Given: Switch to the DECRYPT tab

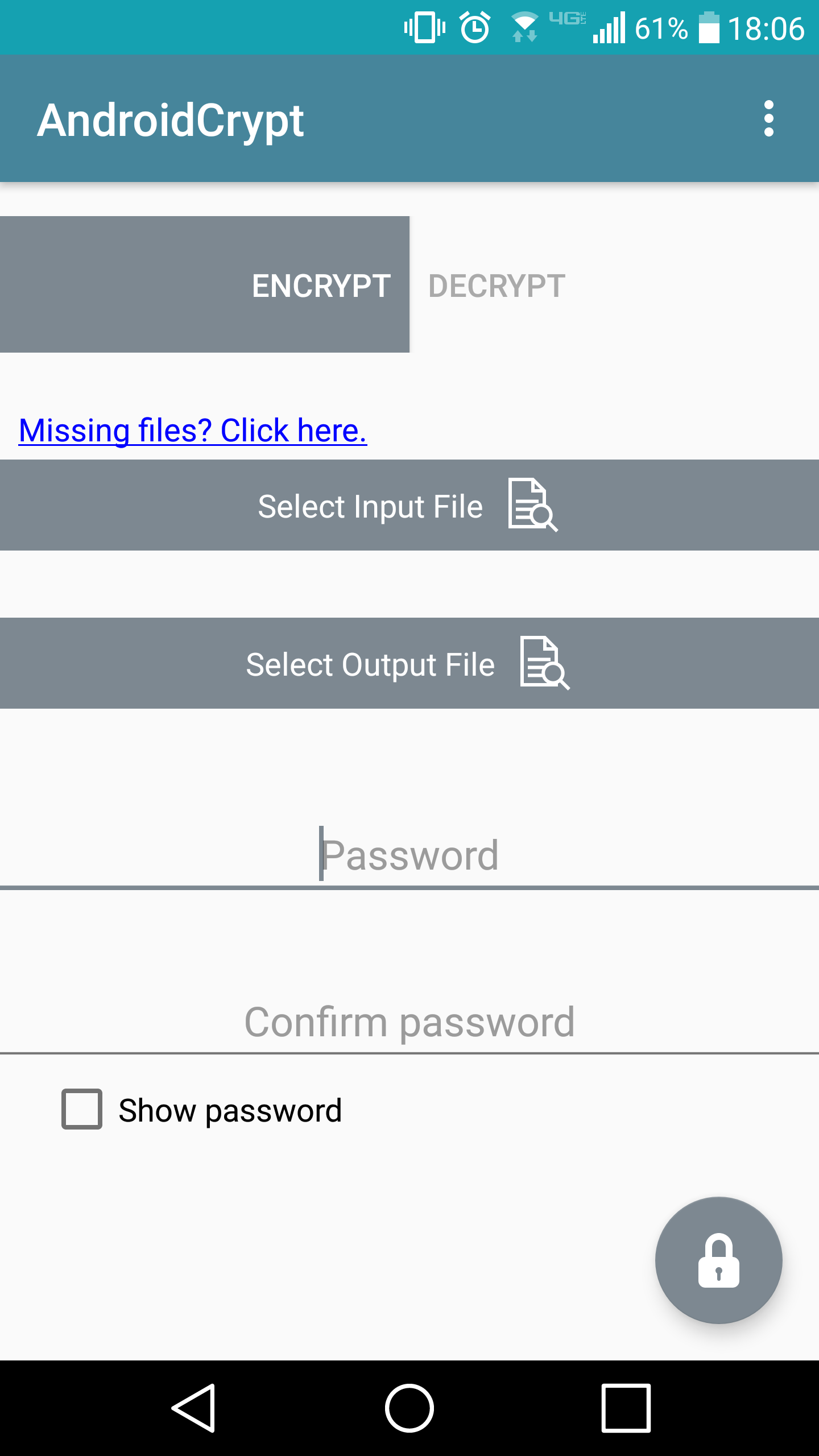Looking at the screenshot, I should coord(497,286).
